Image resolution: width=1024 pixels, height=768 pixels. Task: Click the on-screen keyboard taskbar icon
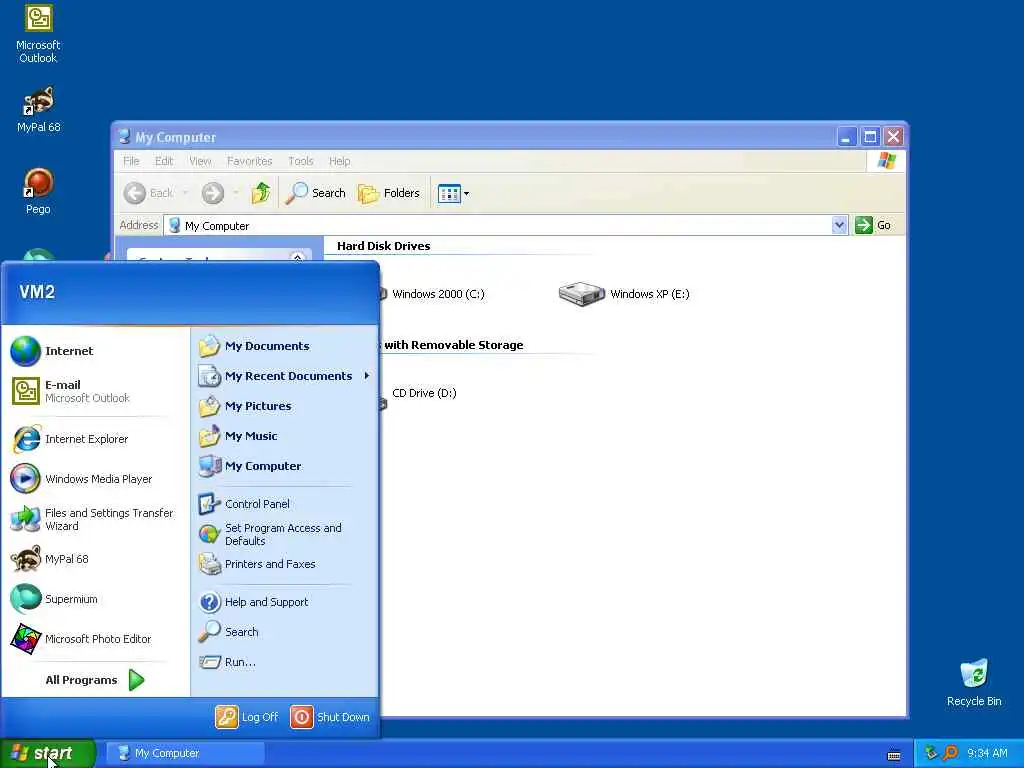coord(894,756)
